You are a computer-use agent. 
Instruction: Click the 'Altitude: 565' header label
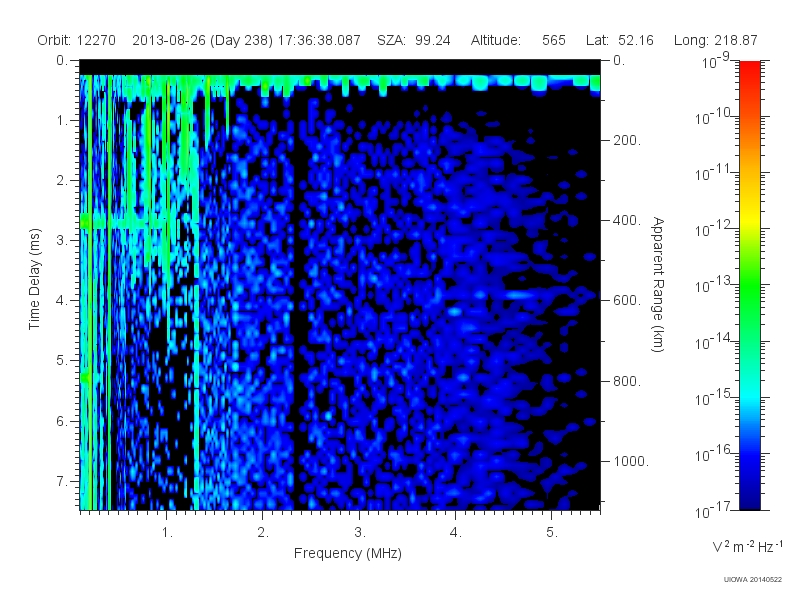tap(518, 40)
